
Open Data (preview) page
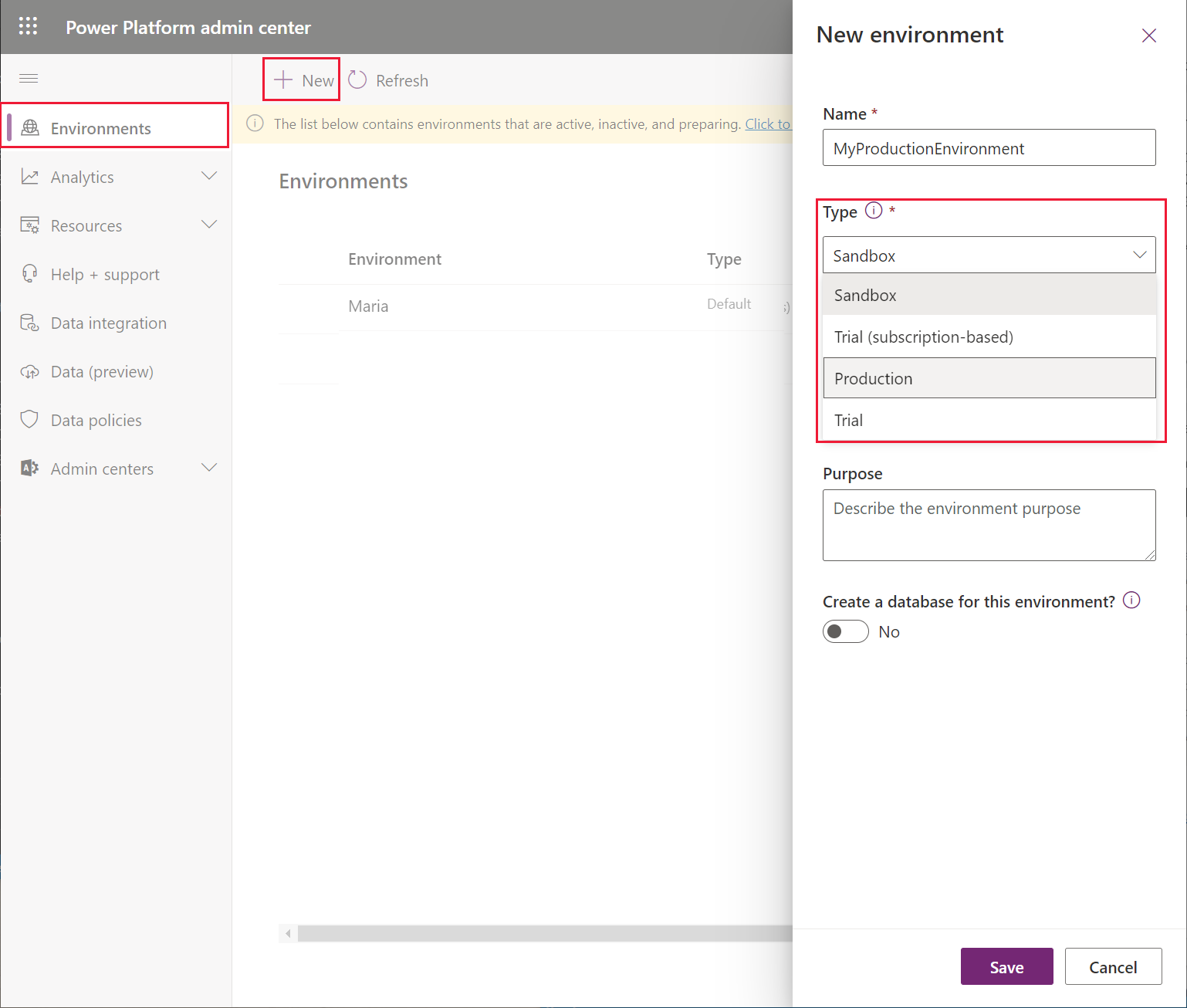click(x=116, y=371)
